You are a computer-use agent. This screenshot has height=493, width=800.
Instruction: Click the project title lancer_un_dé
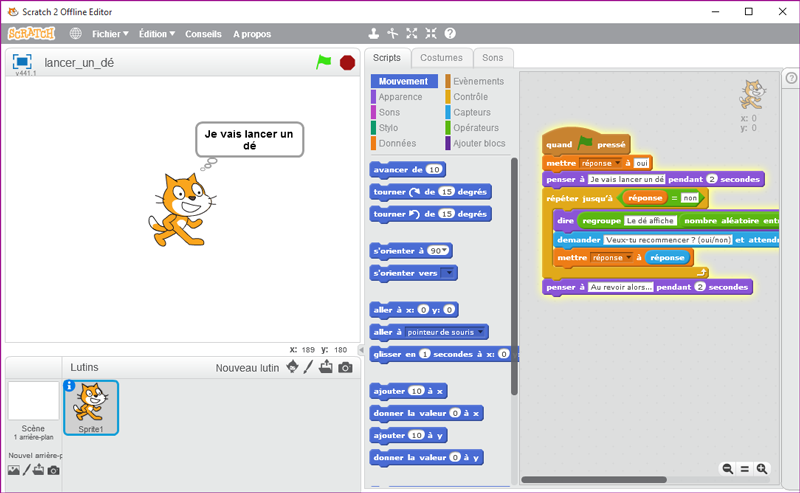pos(79,63)
